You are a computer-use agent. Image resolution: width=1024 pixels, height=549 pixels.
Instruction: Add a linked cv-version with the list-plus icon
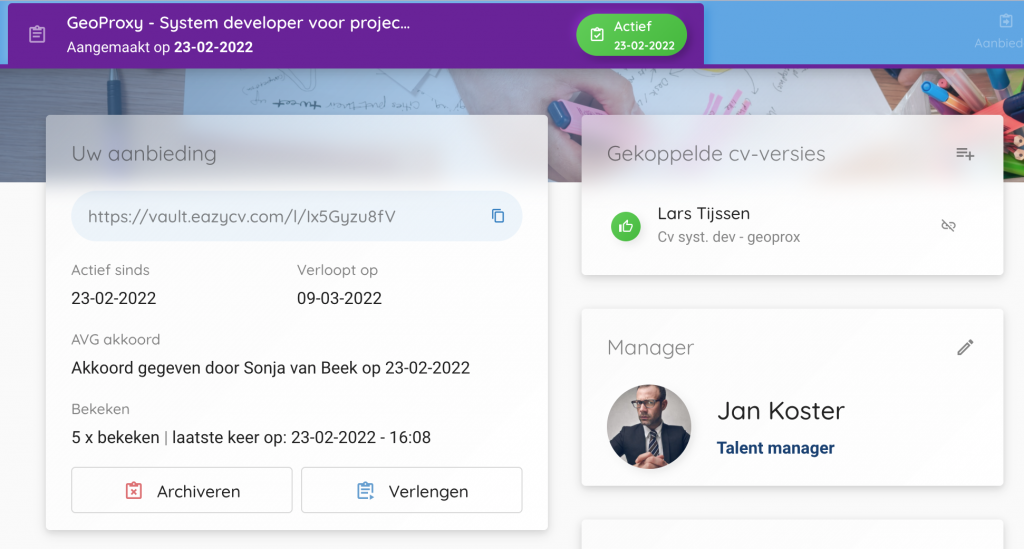pyautogui.click(x=964, y=154)
